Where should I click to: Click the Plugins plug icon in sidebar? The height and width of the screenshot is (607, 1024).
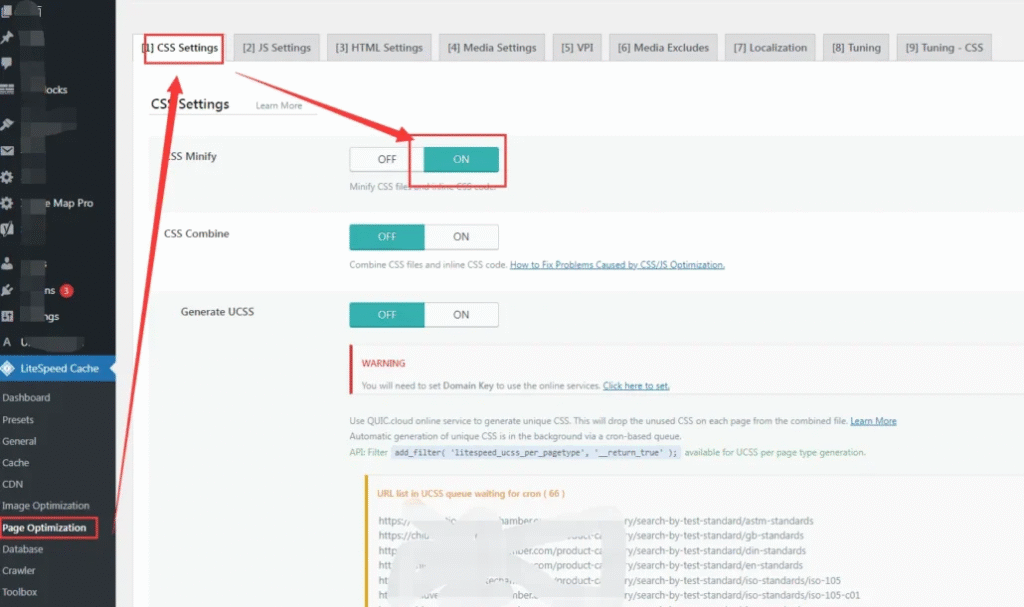pyautogui.click(x=7, y=290)
